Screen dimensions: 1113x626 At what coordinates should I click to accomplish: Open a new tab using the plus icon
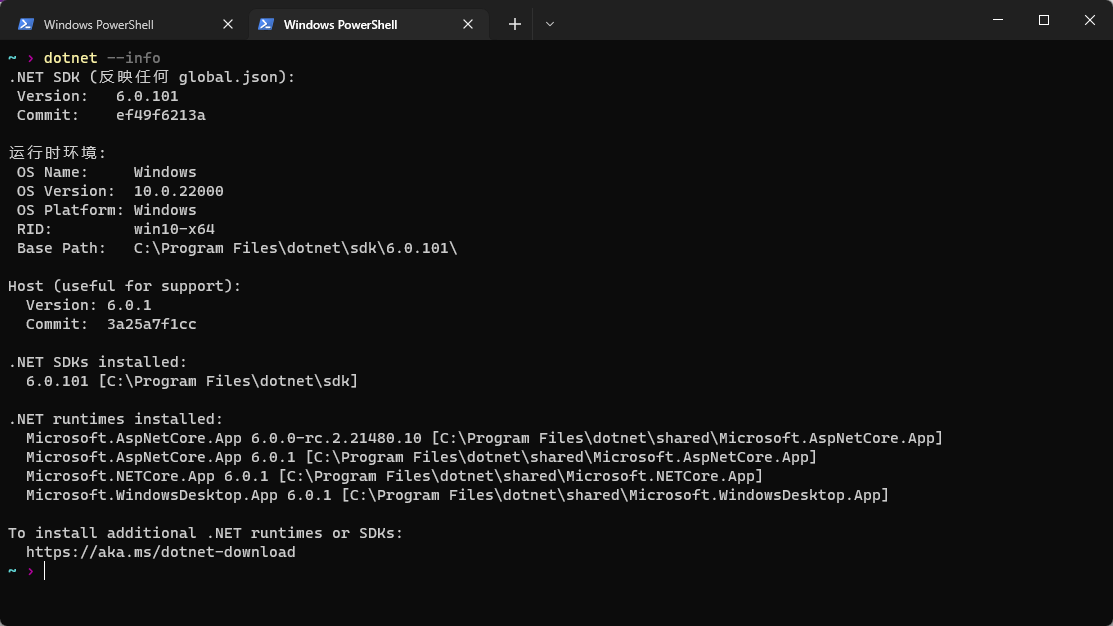coord(514,23)
